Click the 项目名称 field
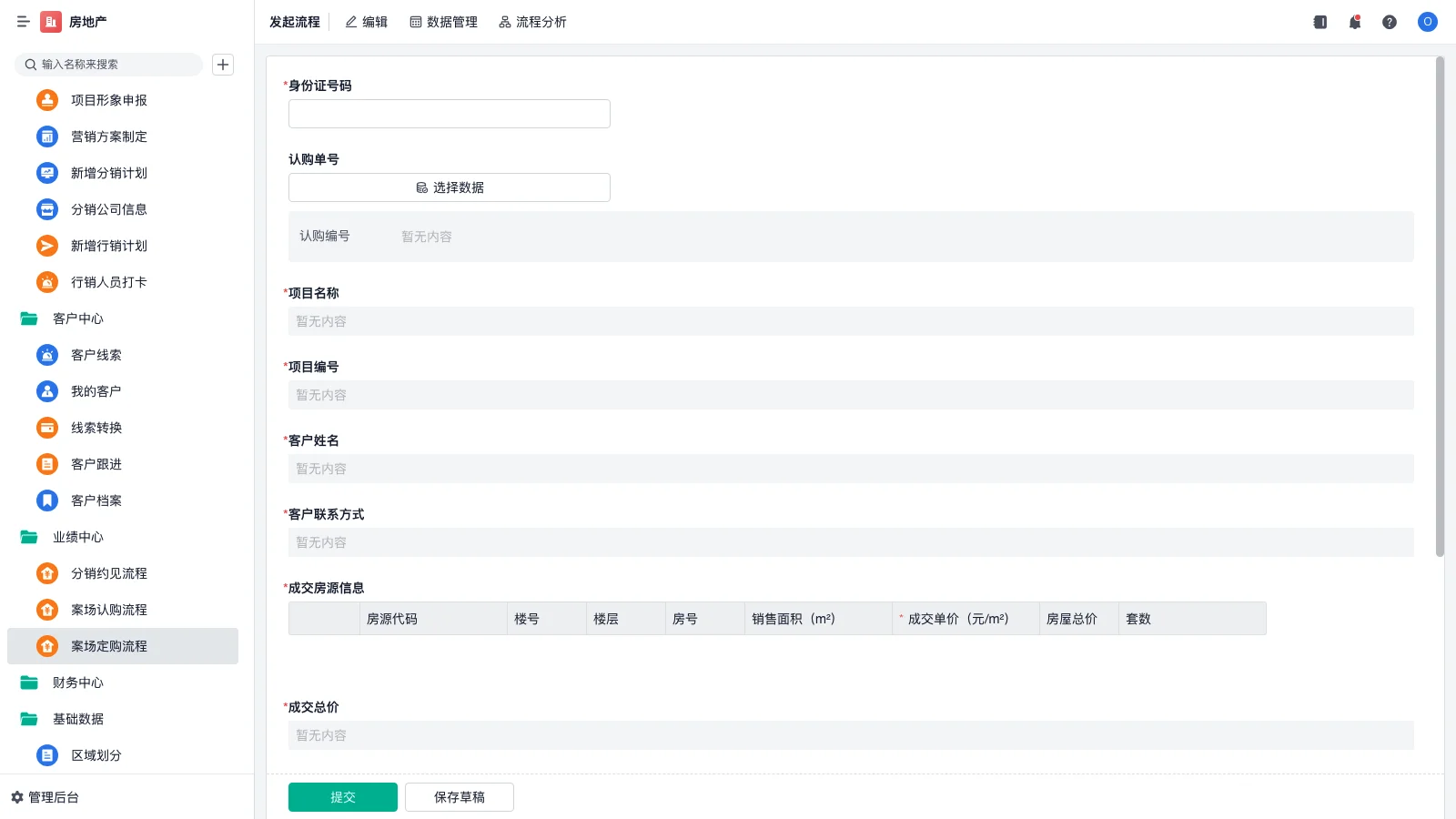Viewport: 1456px width, 819px height. 851,321
